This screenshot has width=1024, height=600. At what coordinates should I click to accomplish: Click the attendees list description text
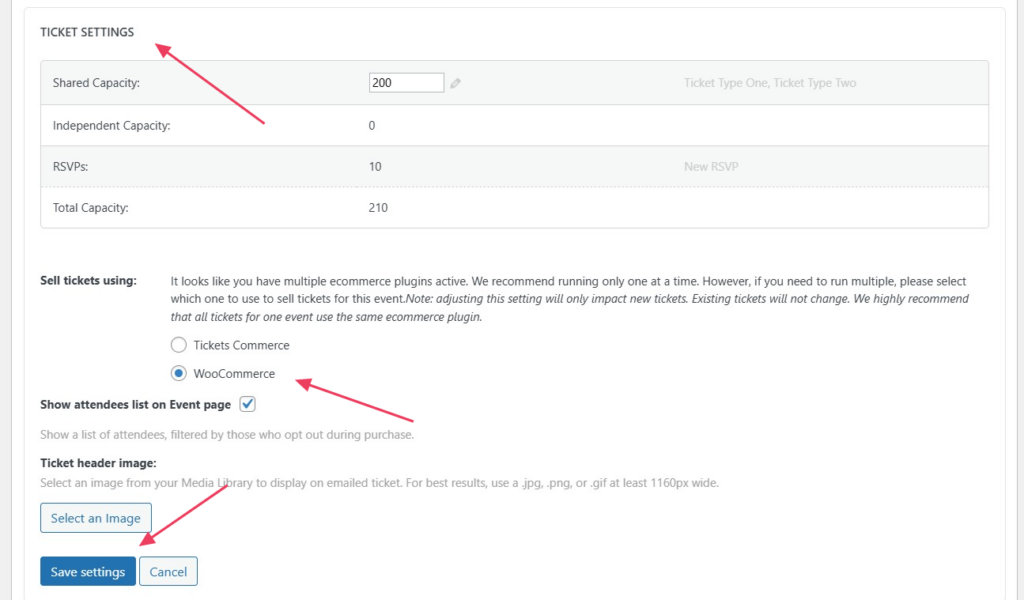point(226,435)
